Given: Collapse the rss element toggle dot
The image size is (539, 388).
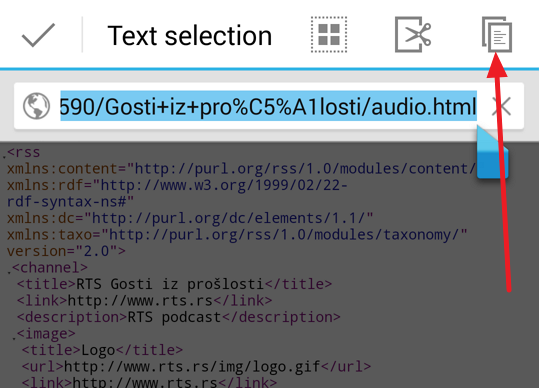Looking at the screenshot, I should [x=4, y=156].
